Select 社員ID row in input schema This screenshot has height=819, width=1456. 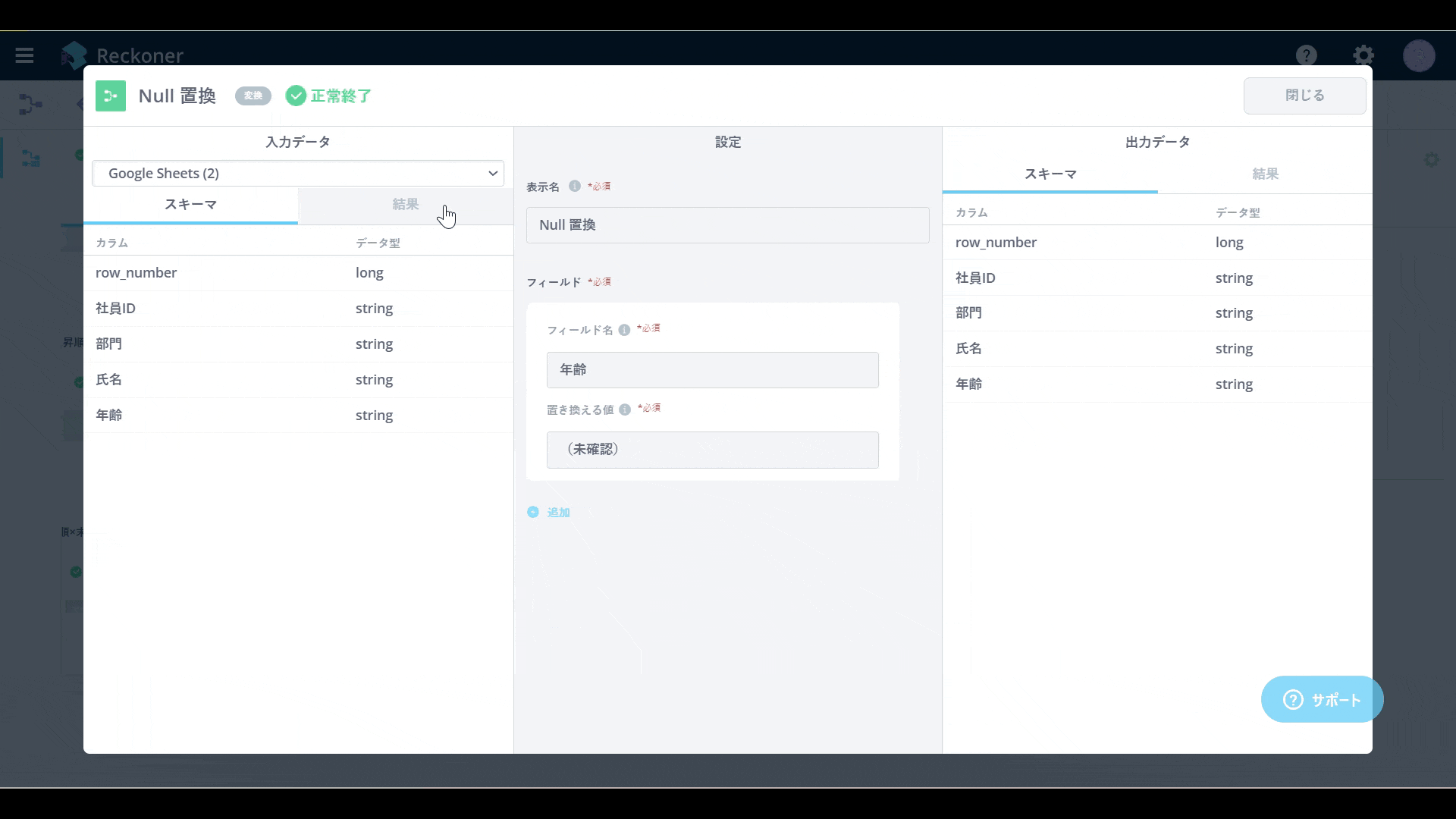coord(298,309)
